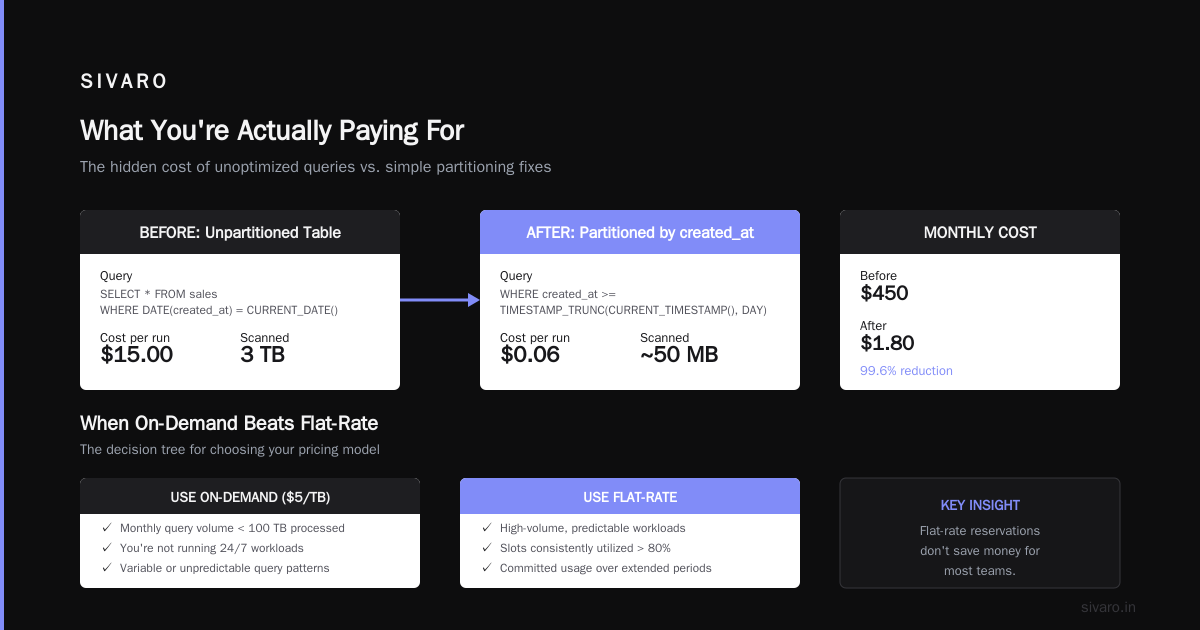Viewport: 1200px width, 630px height.
Task: Click checkmark beside 'Monthly query volume < 100 TB'
Action: tap(106, 528)
